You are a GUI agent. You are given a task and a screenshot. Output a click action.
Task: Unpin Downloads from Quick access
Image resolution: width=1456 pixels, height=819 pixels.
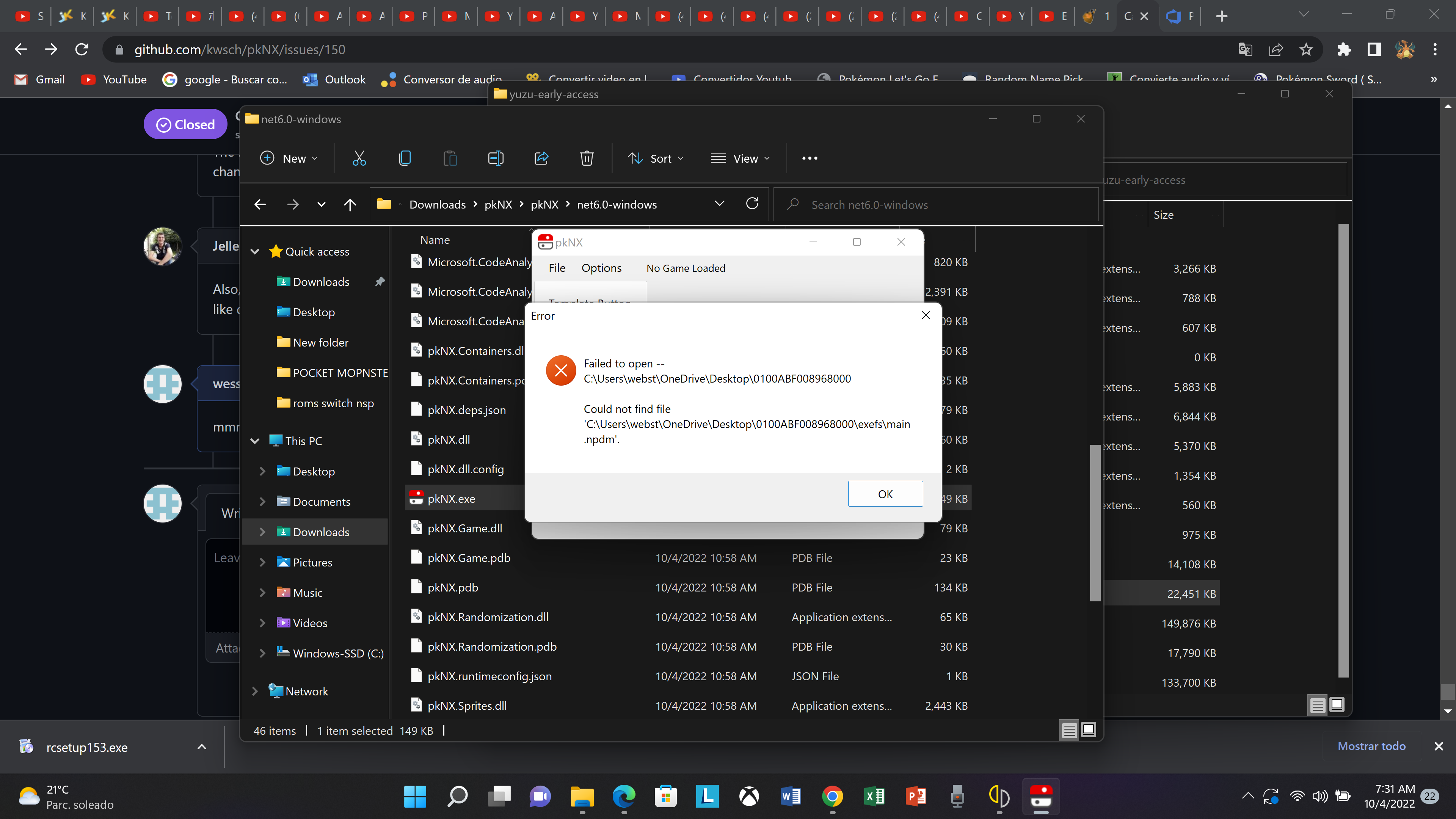[x=380, y=281]
